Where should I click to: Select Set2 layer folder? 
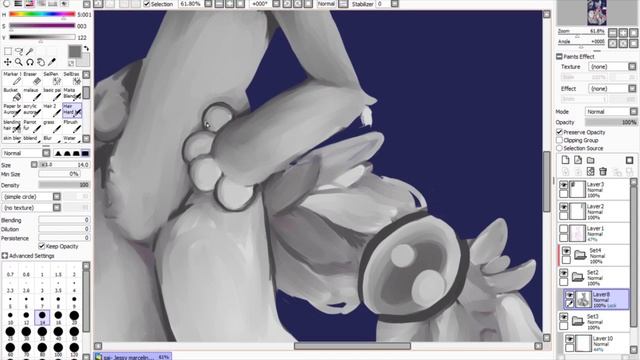(594, 278)
